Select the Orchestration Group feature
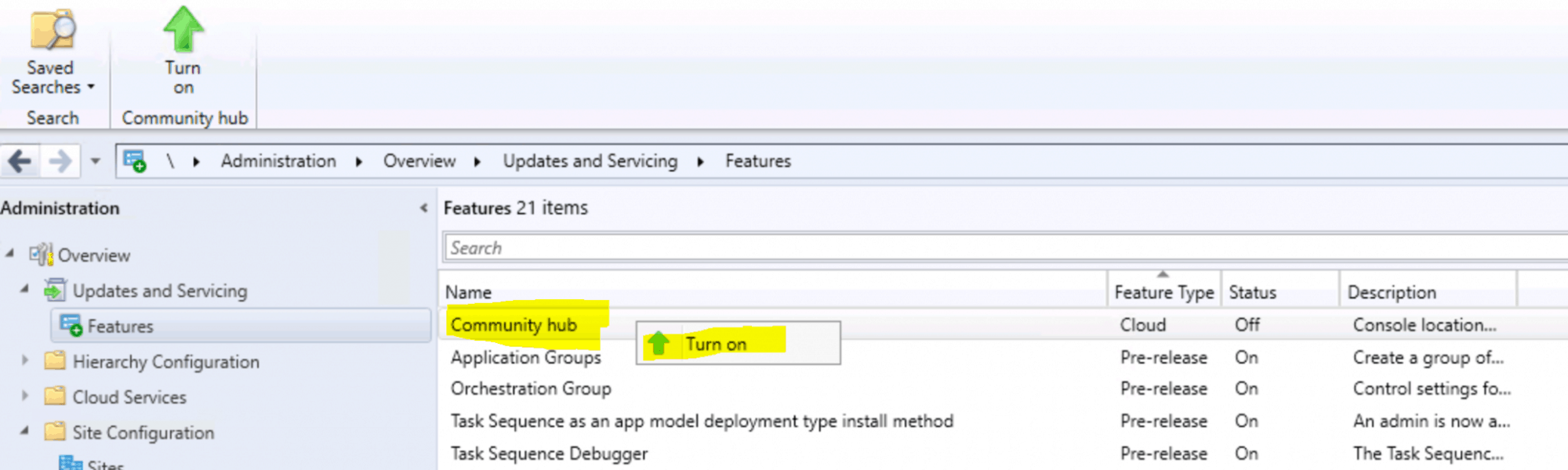 pyautogui.click(x=531, y=389)
